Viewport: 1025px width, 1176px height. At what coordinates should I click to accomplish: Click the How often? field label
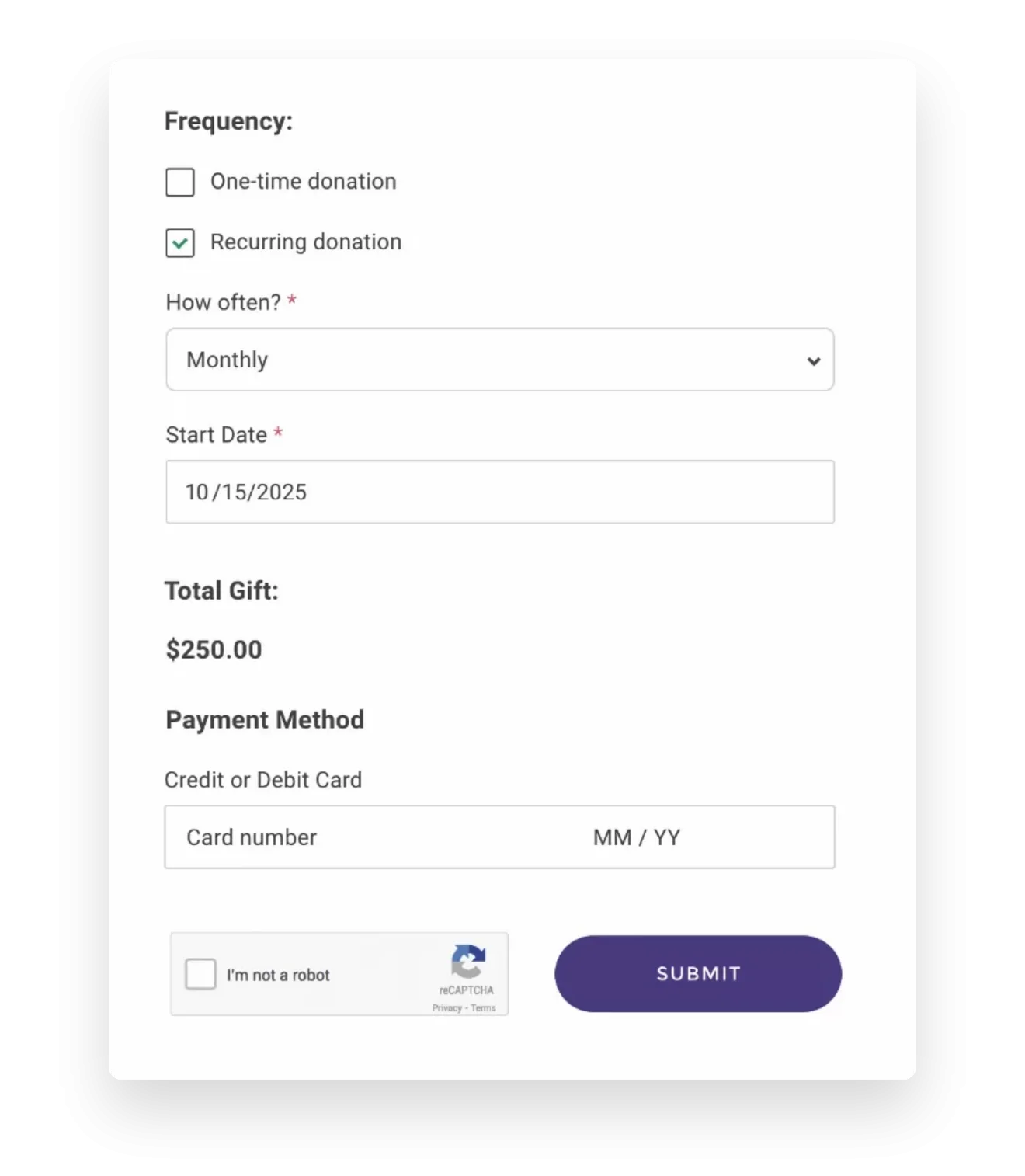[x=223, y=302]
